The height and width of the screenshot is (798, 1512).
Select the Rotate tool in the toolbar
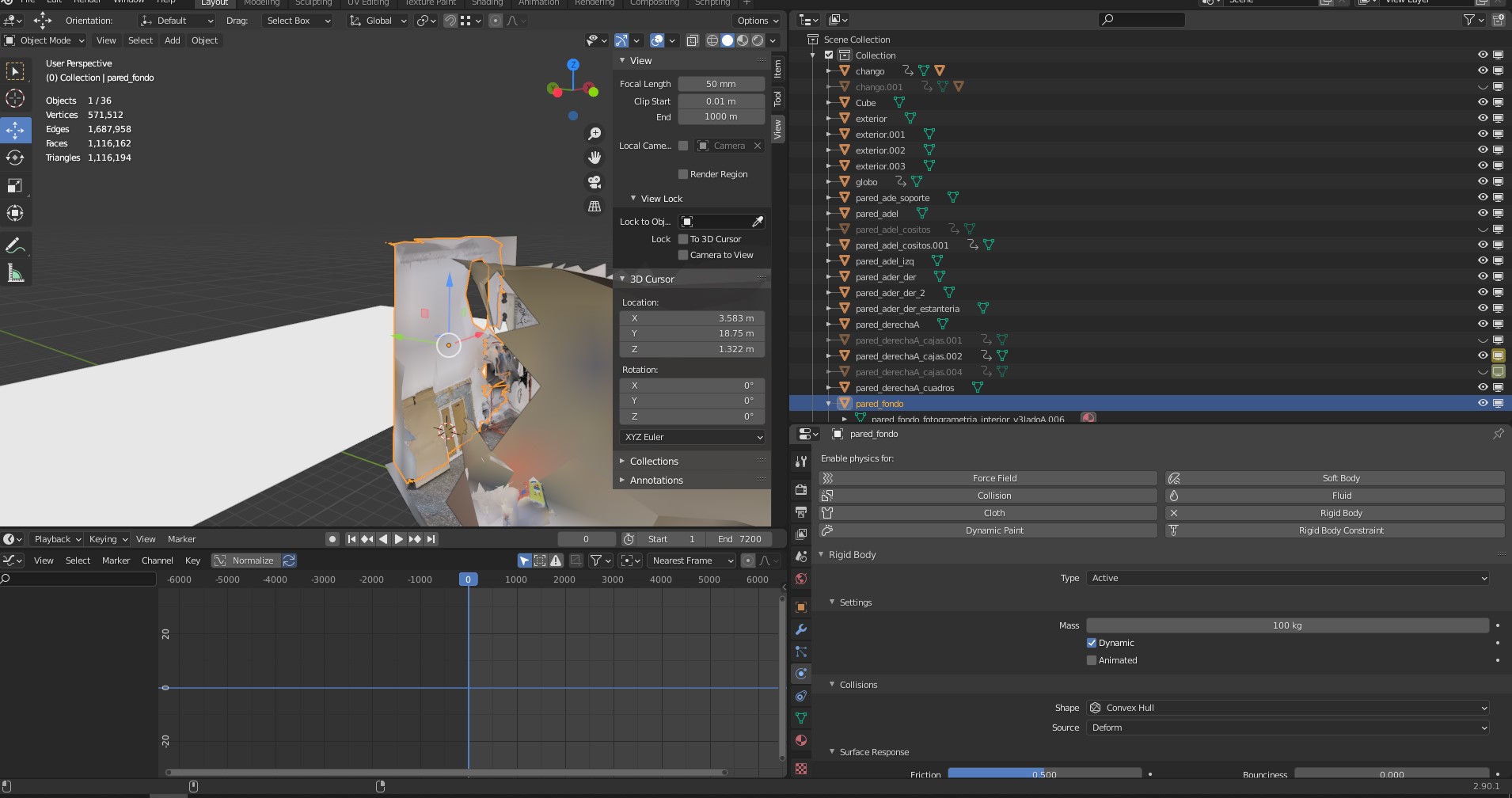click(15, 158)
